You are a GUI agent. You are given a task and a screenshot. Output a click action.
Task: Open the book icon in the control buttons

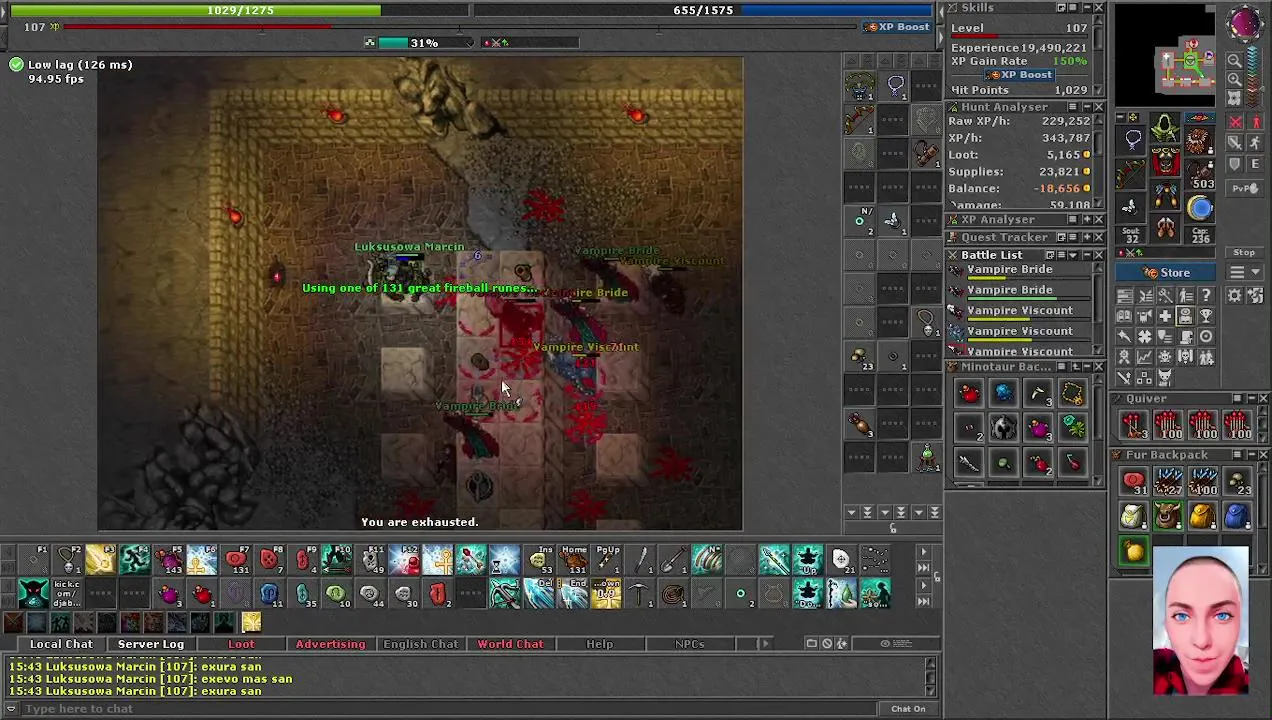1124,316
